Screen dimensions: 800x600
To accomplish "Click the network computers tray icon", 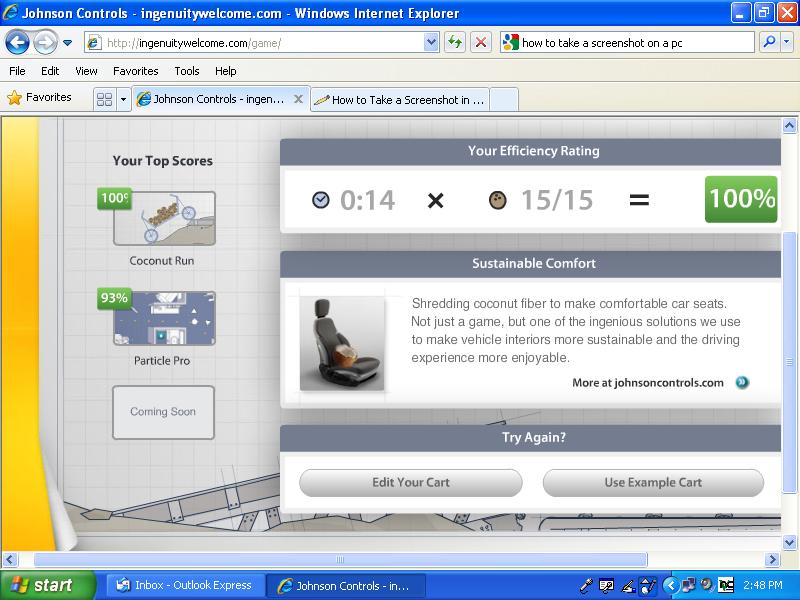I will (689, 585).
